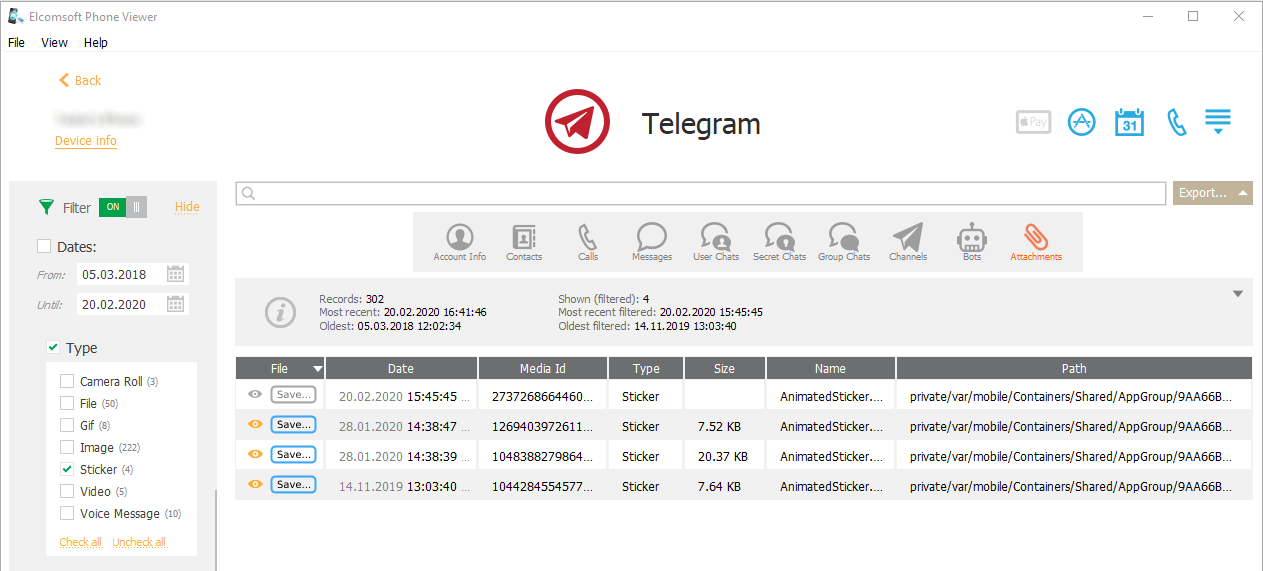
Task: Open the Account Info section
Action: point(459,242)
